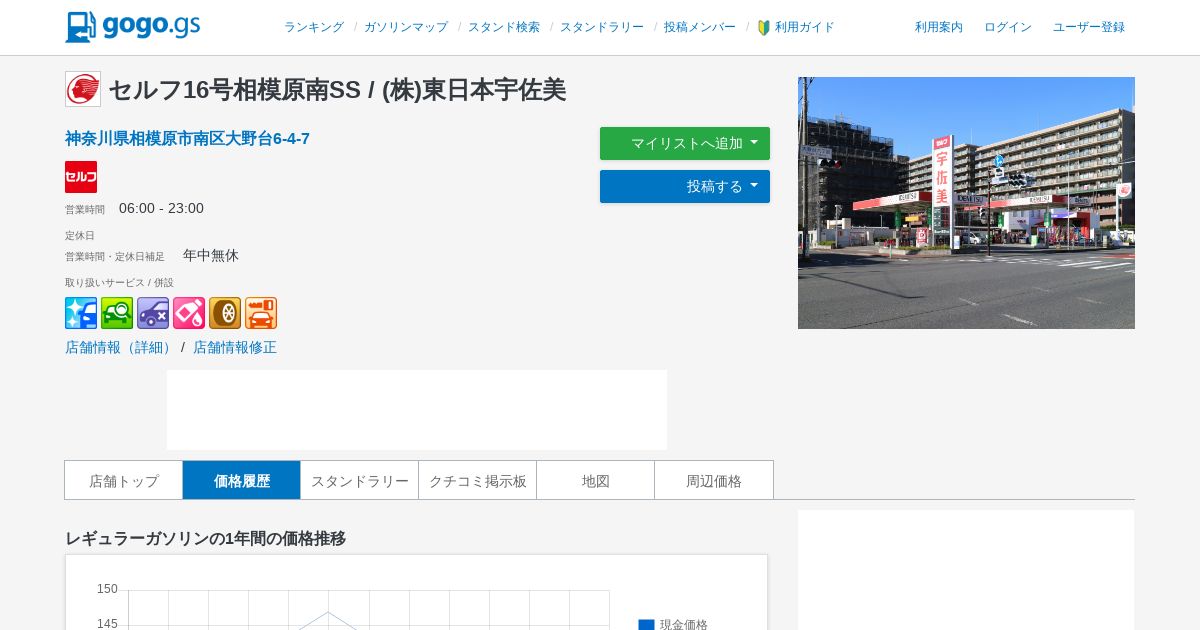Open the クチコミ掲示板 tab
The height and width of the screenshot is (630, 1200).
coord(478,480)
